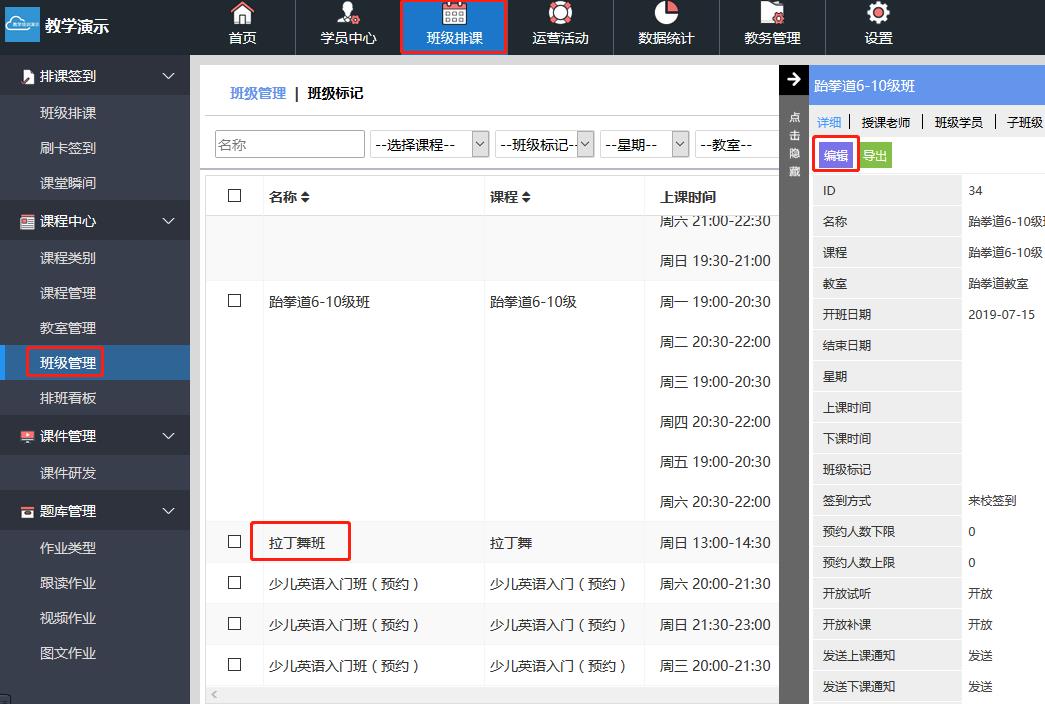The width and height of the screenshot is (1045, 704).
Task: Check the select-all checkbox in table header
Action: [x=235, y=196]
